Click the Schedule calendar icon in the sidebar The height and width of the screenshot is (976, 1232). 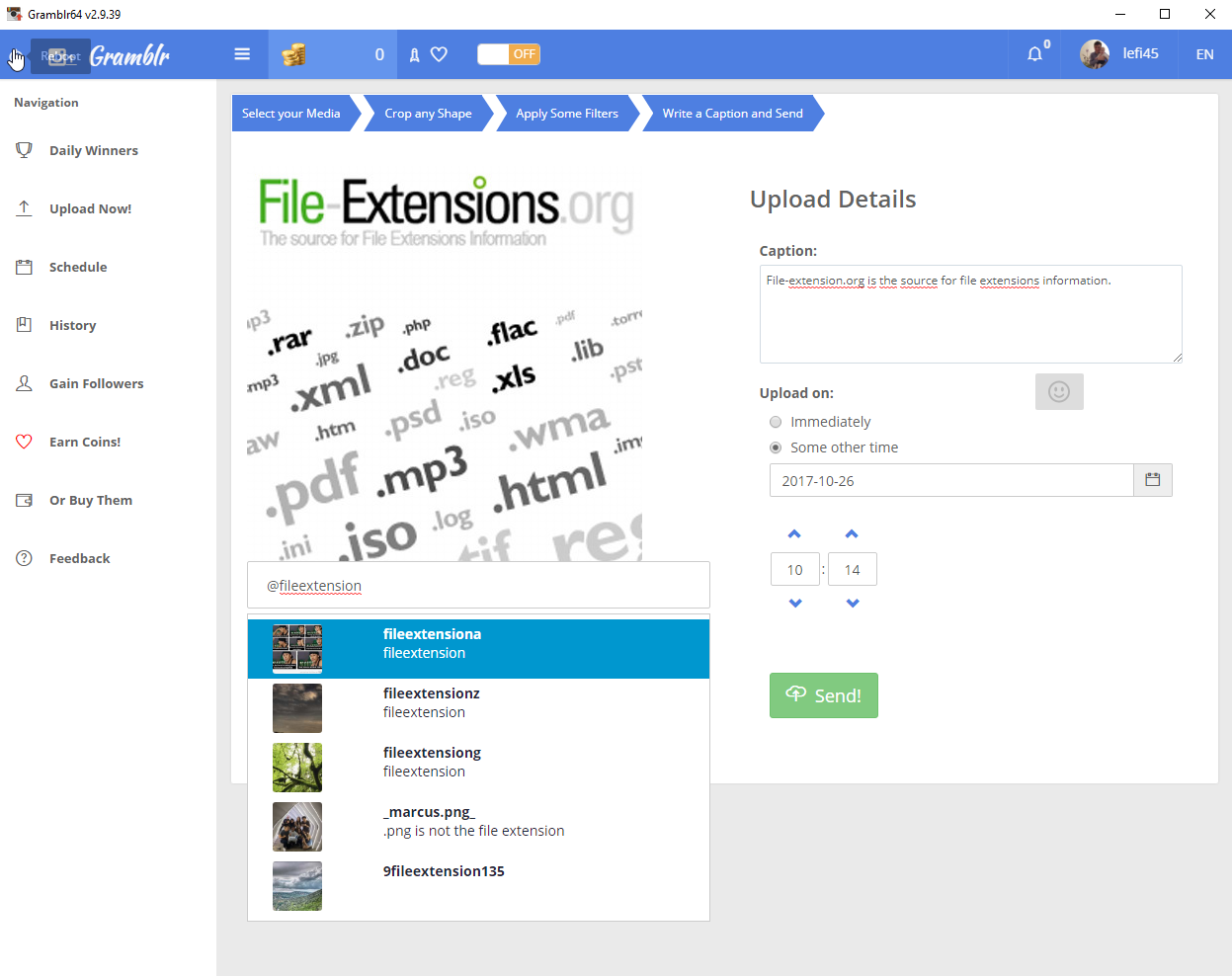[24, 267]
